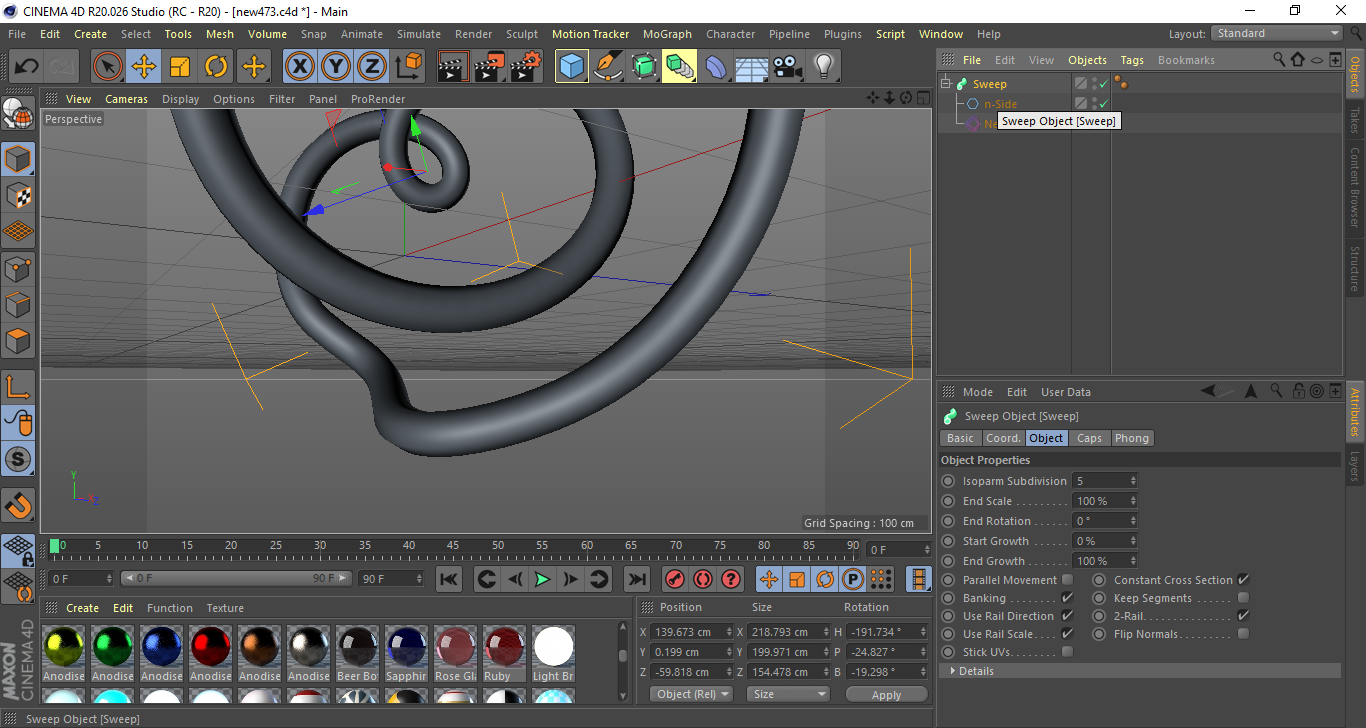Viewport: 1366px width, 728px height.
Task: Switch to Points mode
Action: point(18,268)
